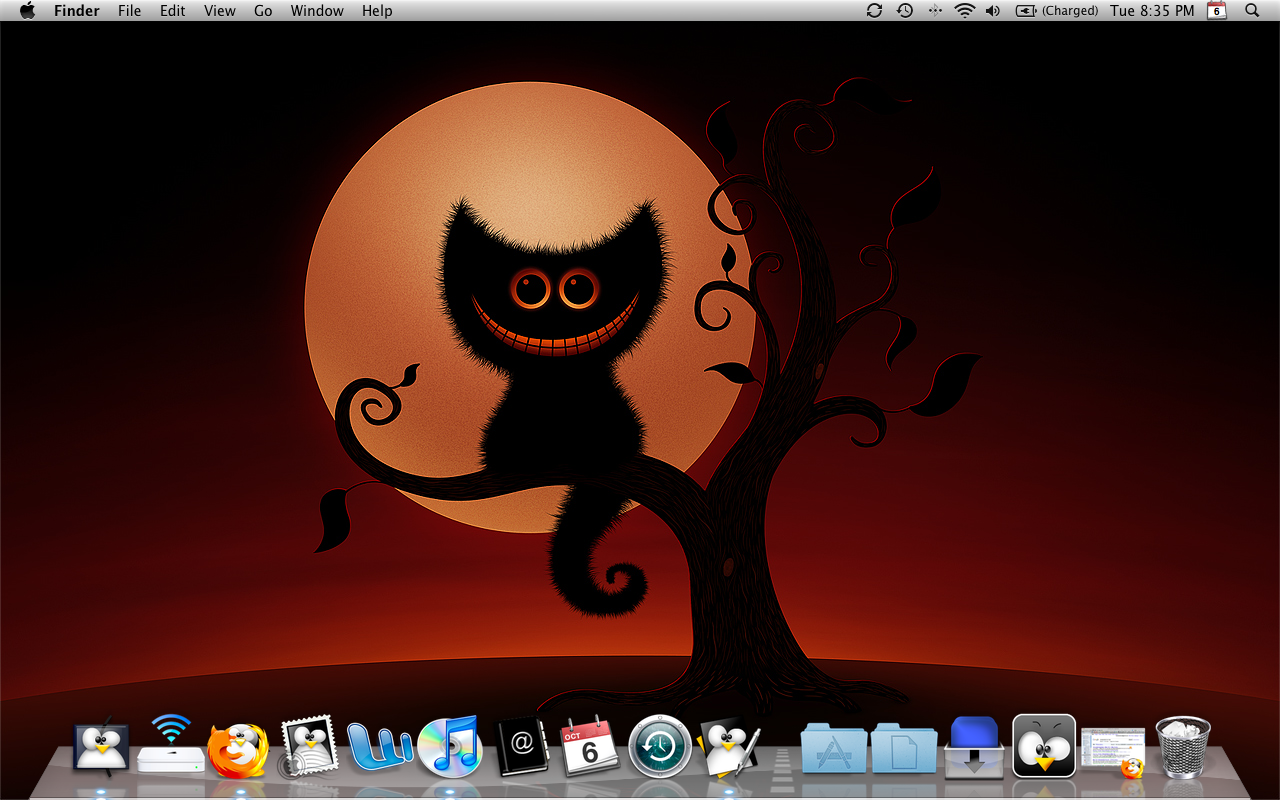Click the battery Charged indicator
Screen dimensions: 1280x800
pyautogui.click(x=1057, y=11)
